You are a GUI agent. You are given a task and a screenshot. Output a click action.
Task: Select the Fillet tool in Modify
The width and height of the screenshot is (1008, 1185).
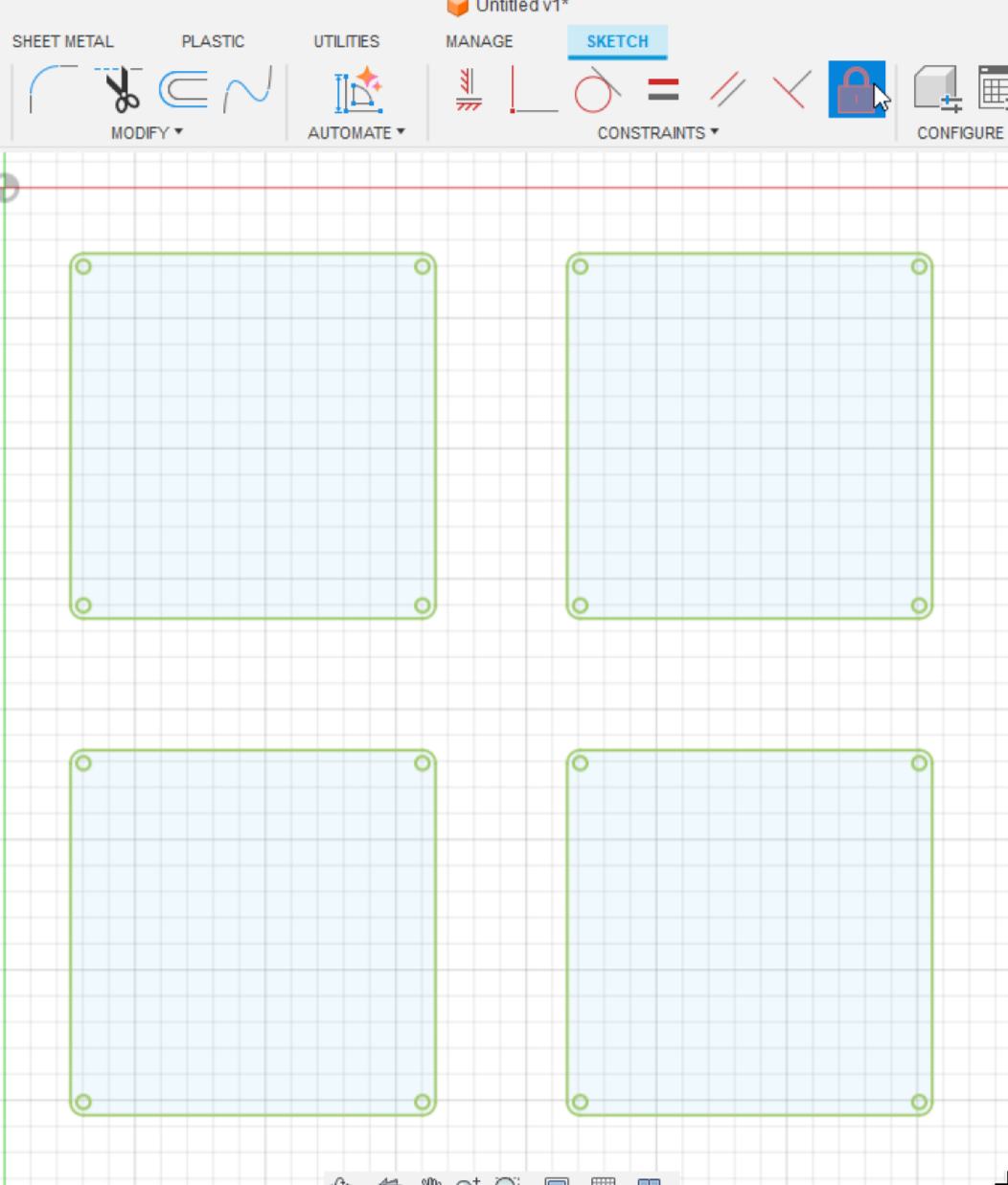click(53, 90)
